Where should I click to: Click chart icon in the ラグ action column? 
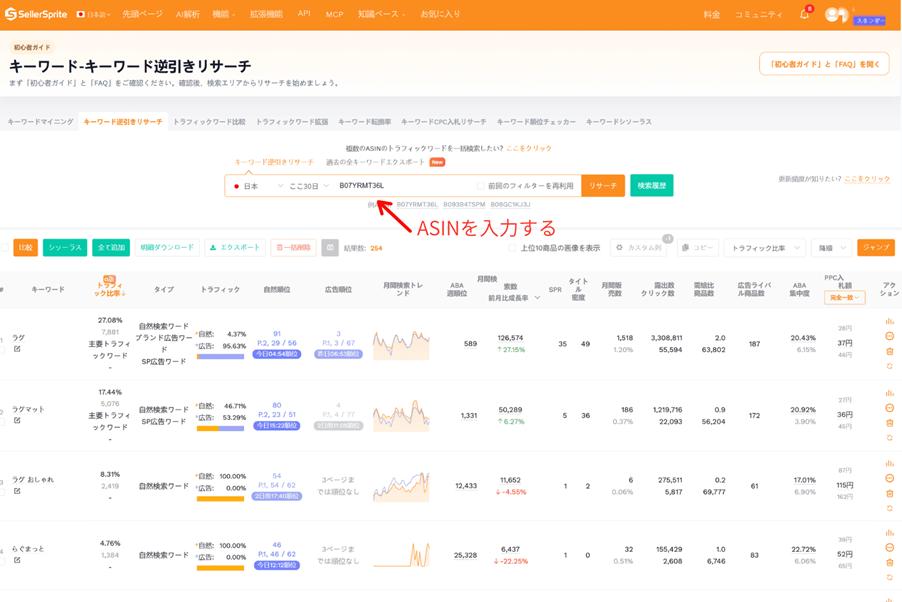tap(889, 321)
